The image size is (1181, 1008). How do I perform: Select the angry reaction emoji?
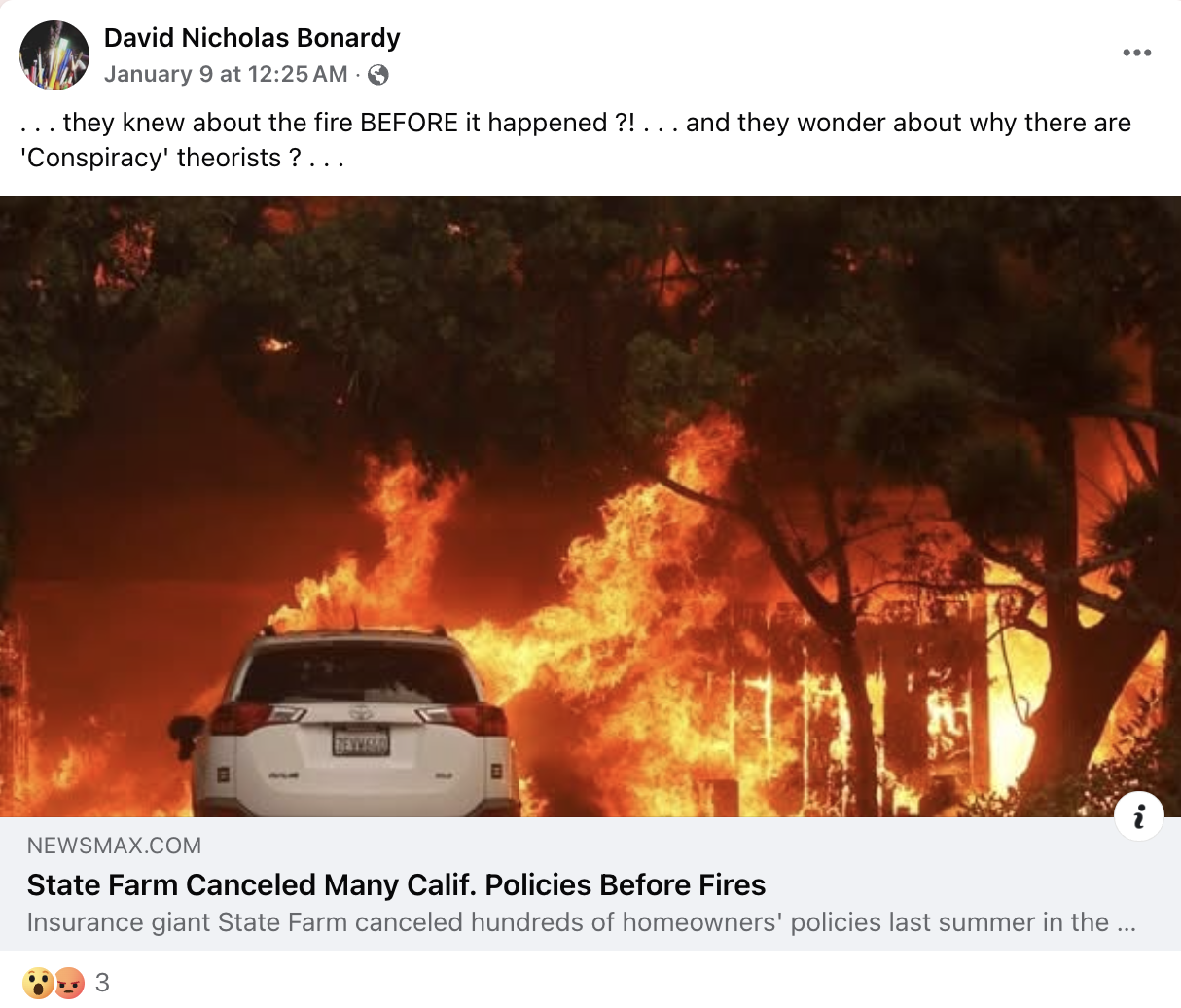[x=69, y=983]
